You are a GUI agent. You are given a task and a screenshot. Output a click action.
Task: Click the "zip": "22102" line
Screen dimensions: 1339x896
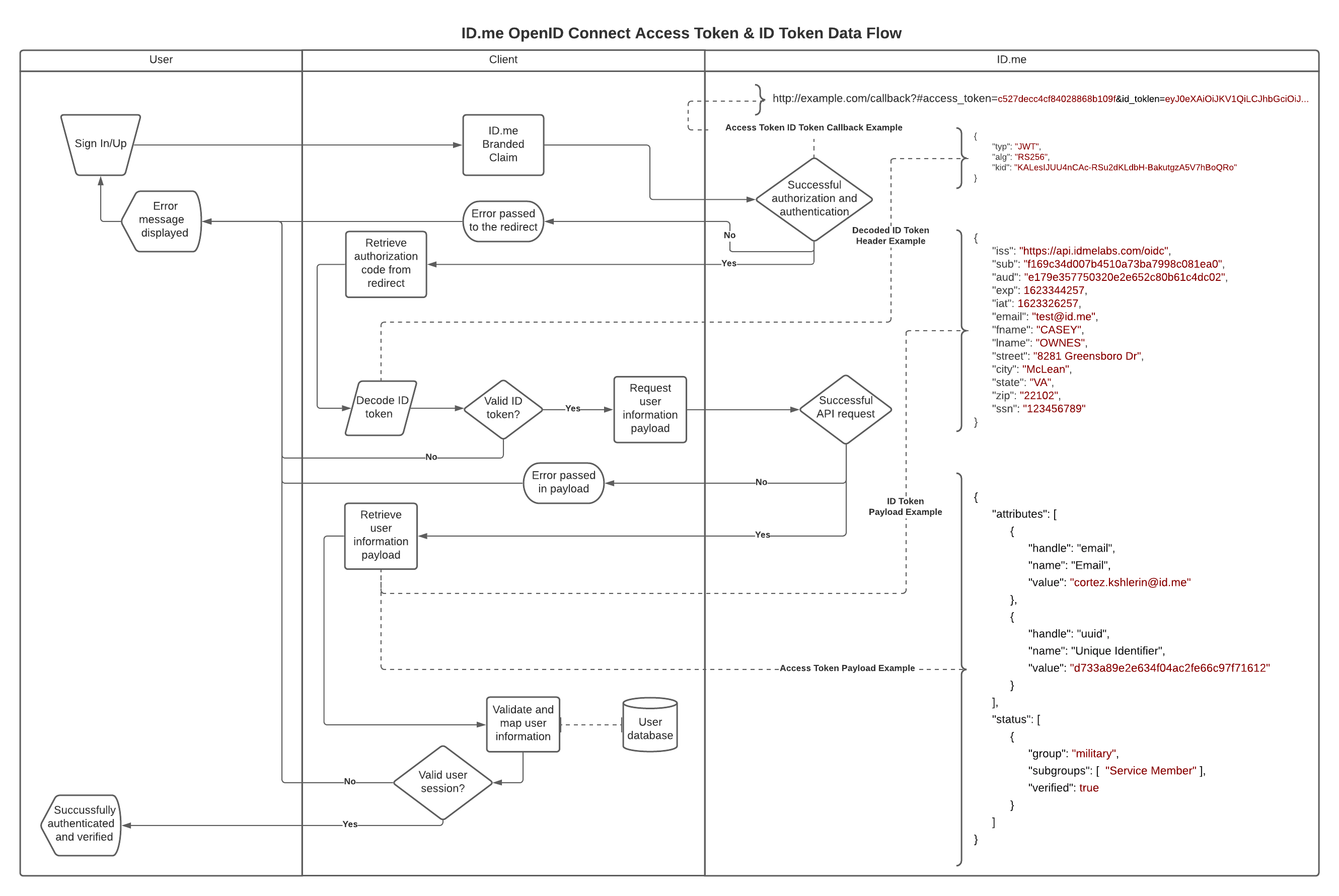pyautogui.click(x=1026, y=396)
